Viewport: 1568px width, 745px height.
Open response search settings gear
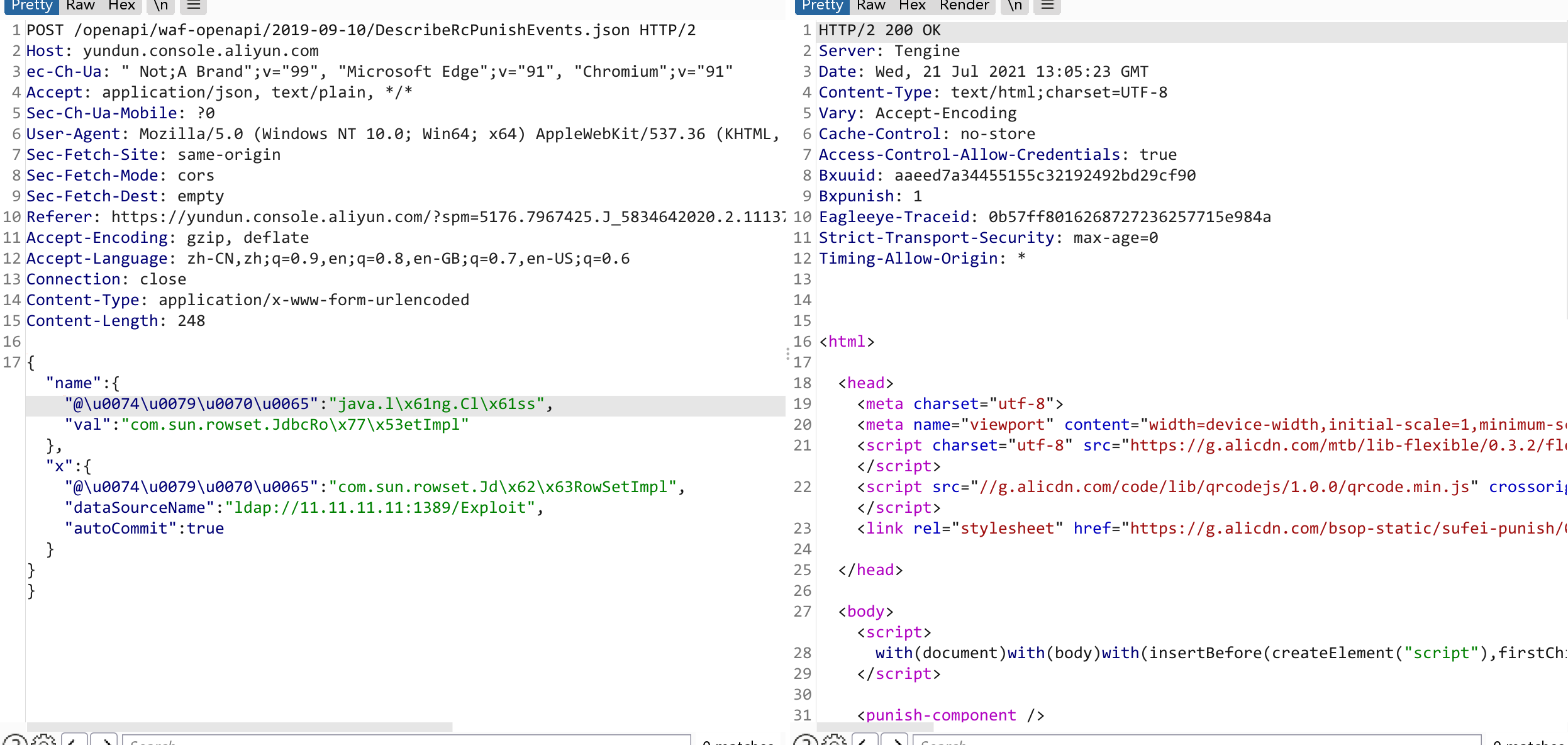(x=835, y=741)
